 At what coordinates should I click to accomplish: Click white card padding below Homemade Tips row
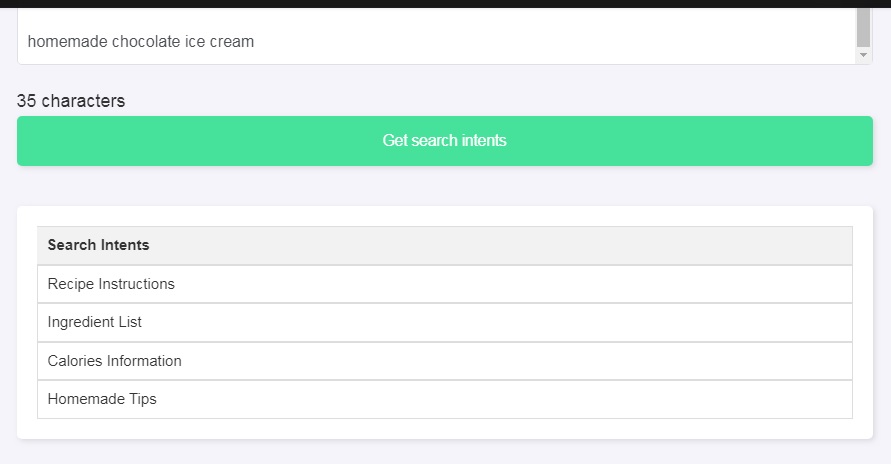(x=444, y=429)
